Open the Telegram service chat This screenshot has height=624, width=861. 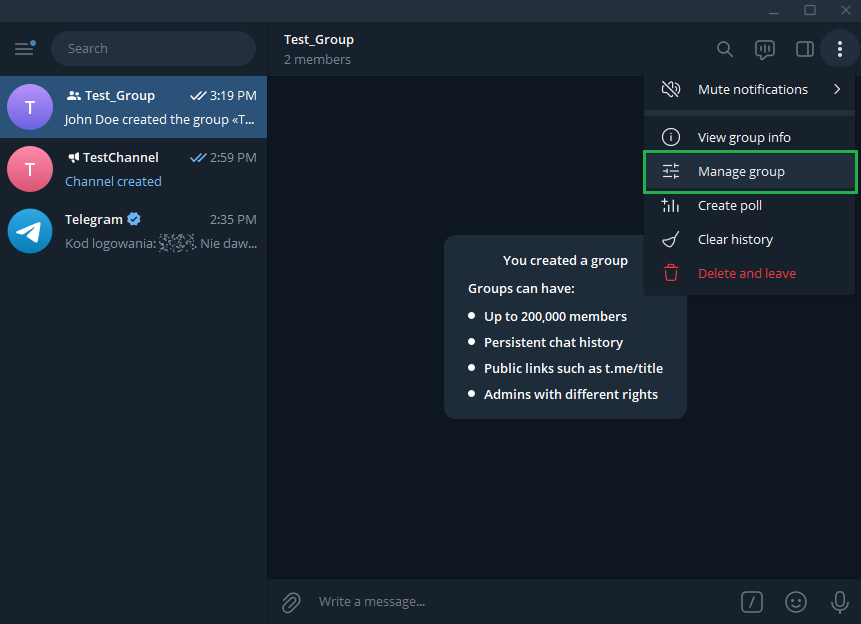[x=133, y=231]
